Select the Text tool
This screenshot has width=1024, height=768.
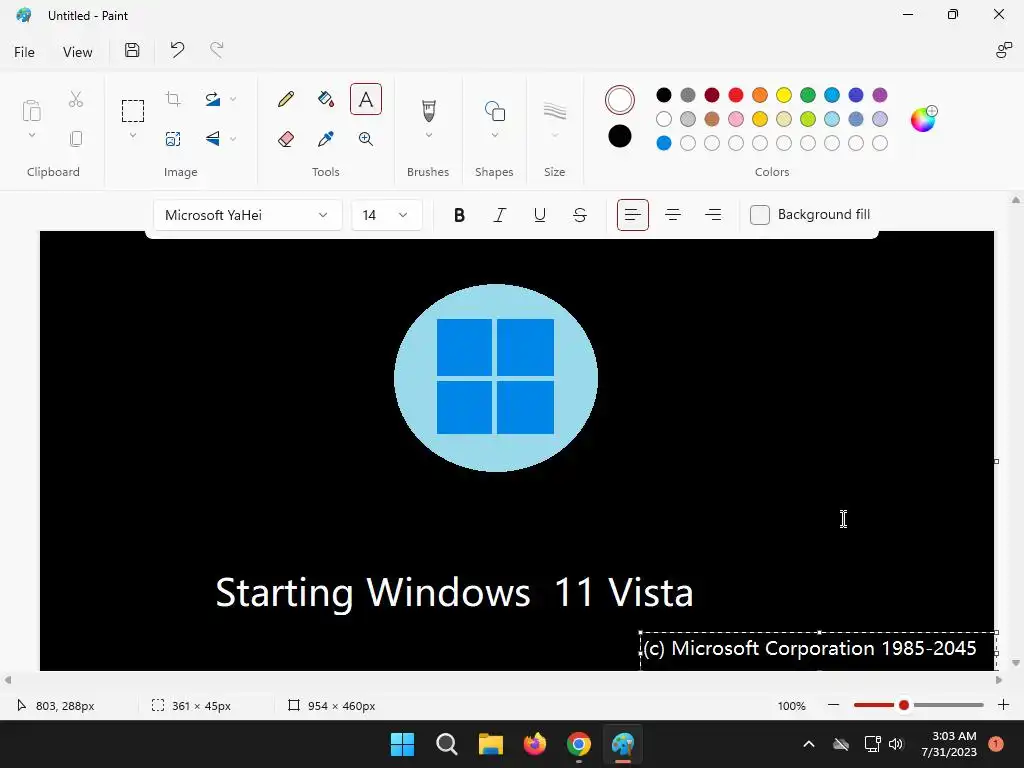click(x=366, y=99)
